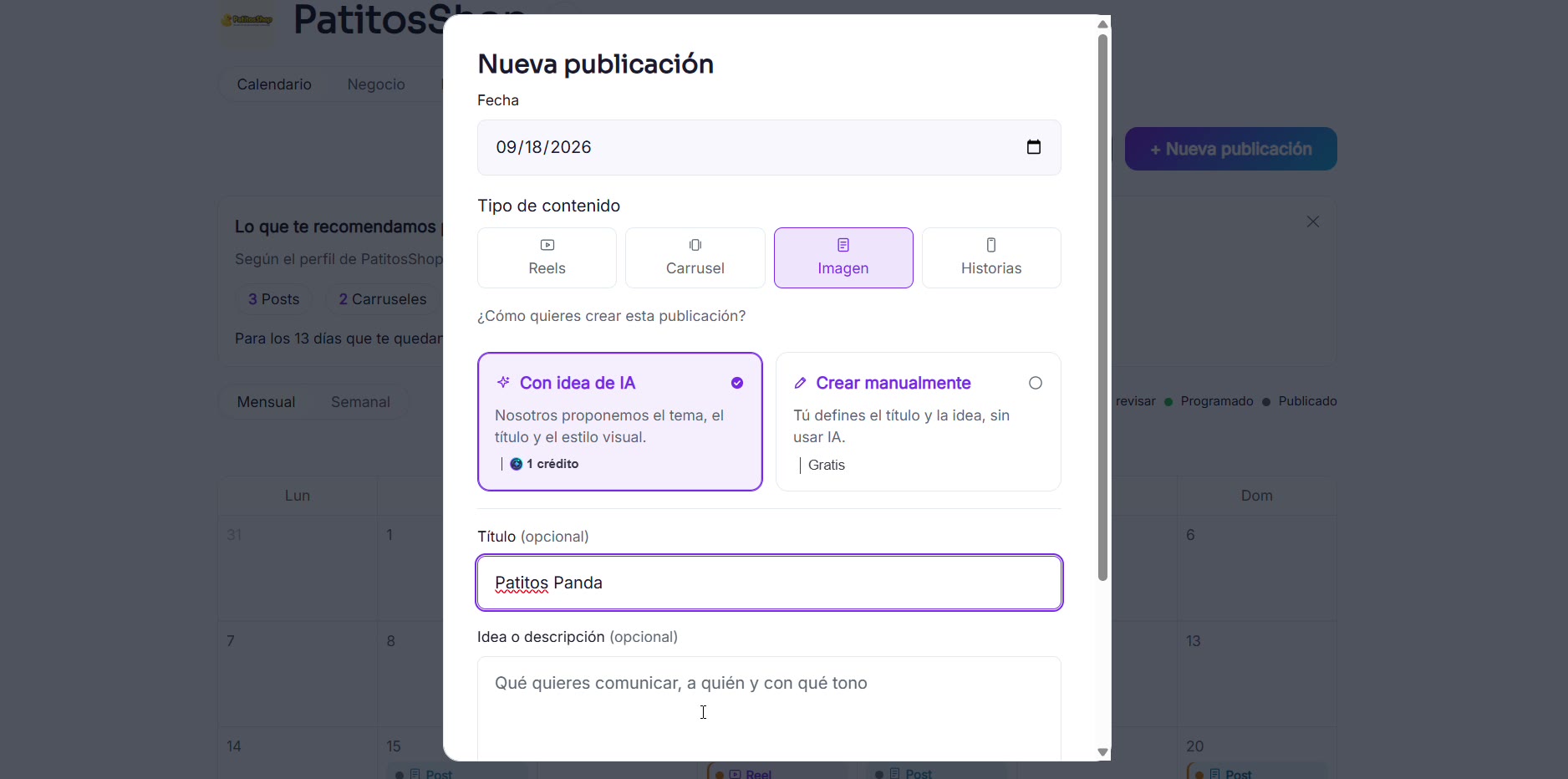
Task: Click the Fecha date field
Action: click(x=769, y=147)
